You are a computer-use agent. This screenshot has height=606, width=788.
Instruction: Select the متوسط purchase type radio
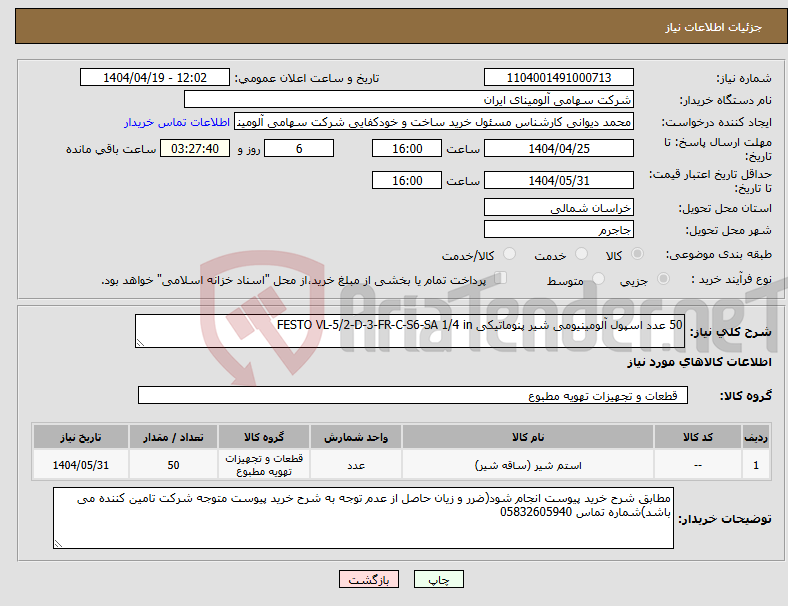click(598, 278)
